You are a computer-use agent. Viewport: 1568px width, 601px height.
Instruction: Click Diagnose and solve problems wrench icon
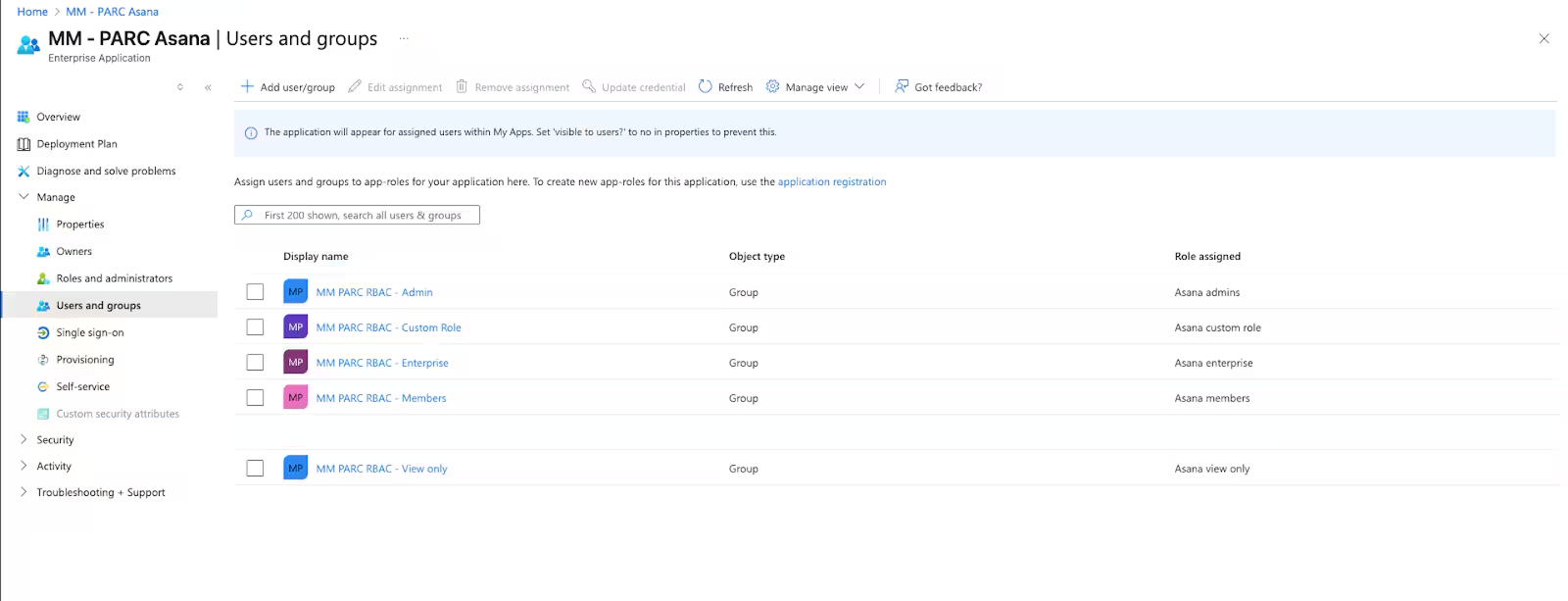coord(24,171)
